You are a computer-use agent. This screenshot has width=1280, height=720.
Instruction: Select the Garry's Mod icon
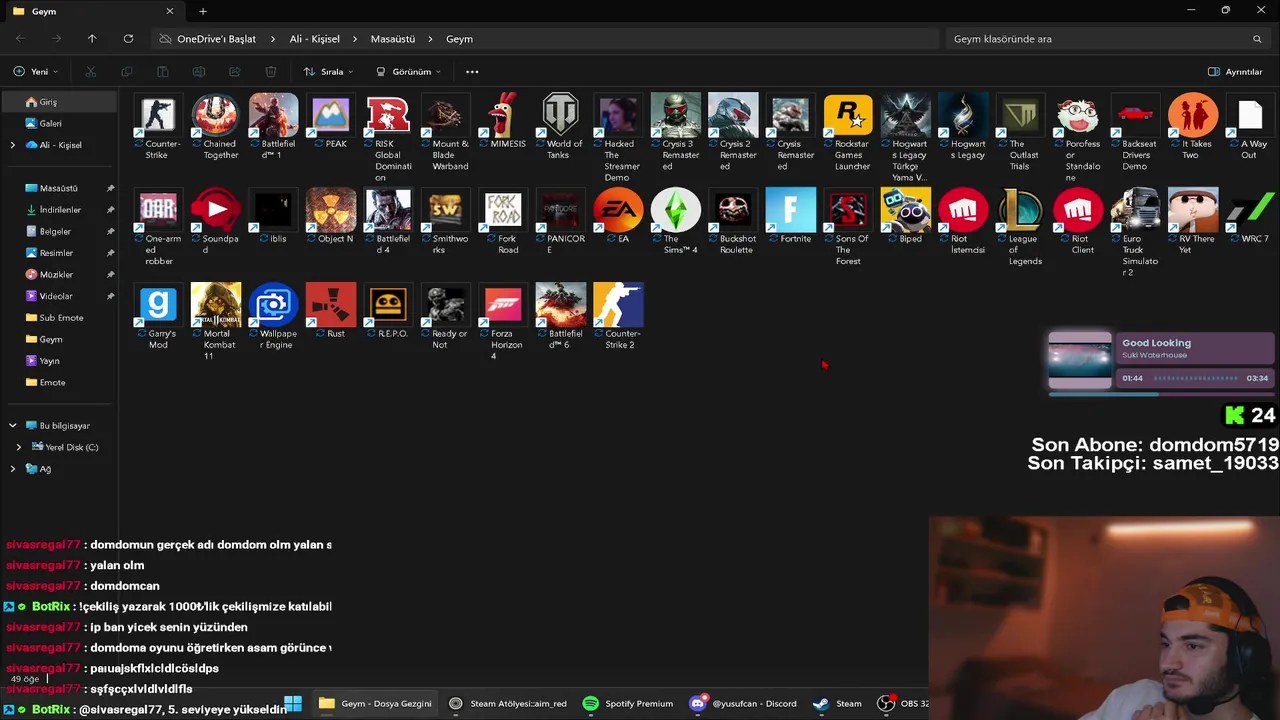[x=159, y=304]
